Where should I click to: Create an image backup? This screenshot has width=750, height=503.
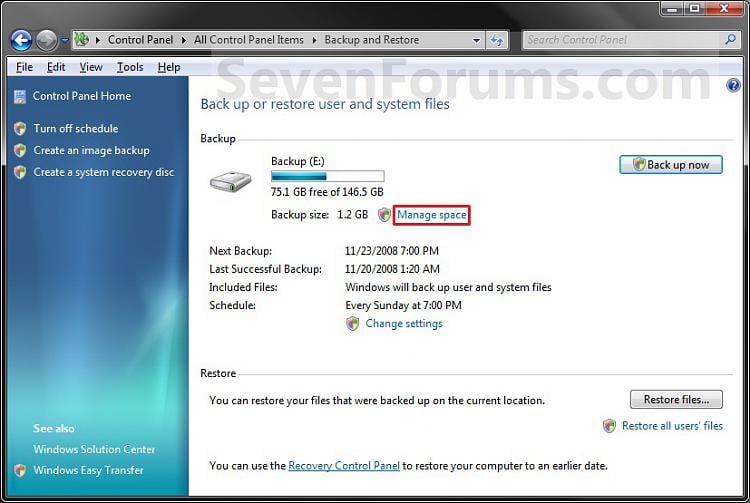click(x=91, y=151)
